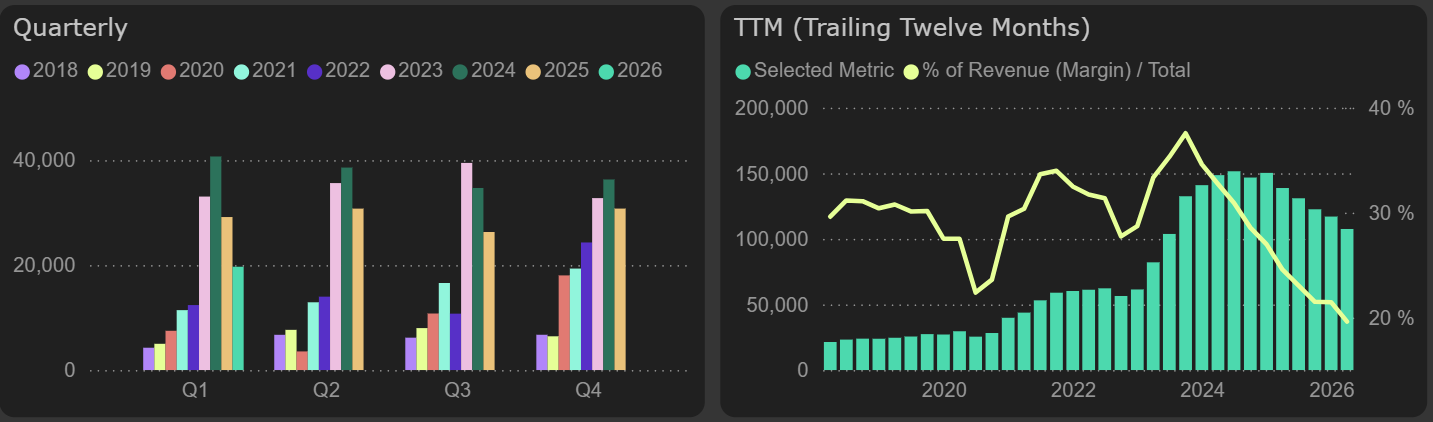The height and width of the screenshot is (422, 1433).
Task: Toggle 2024 series visibility
Action: (486, 71)
